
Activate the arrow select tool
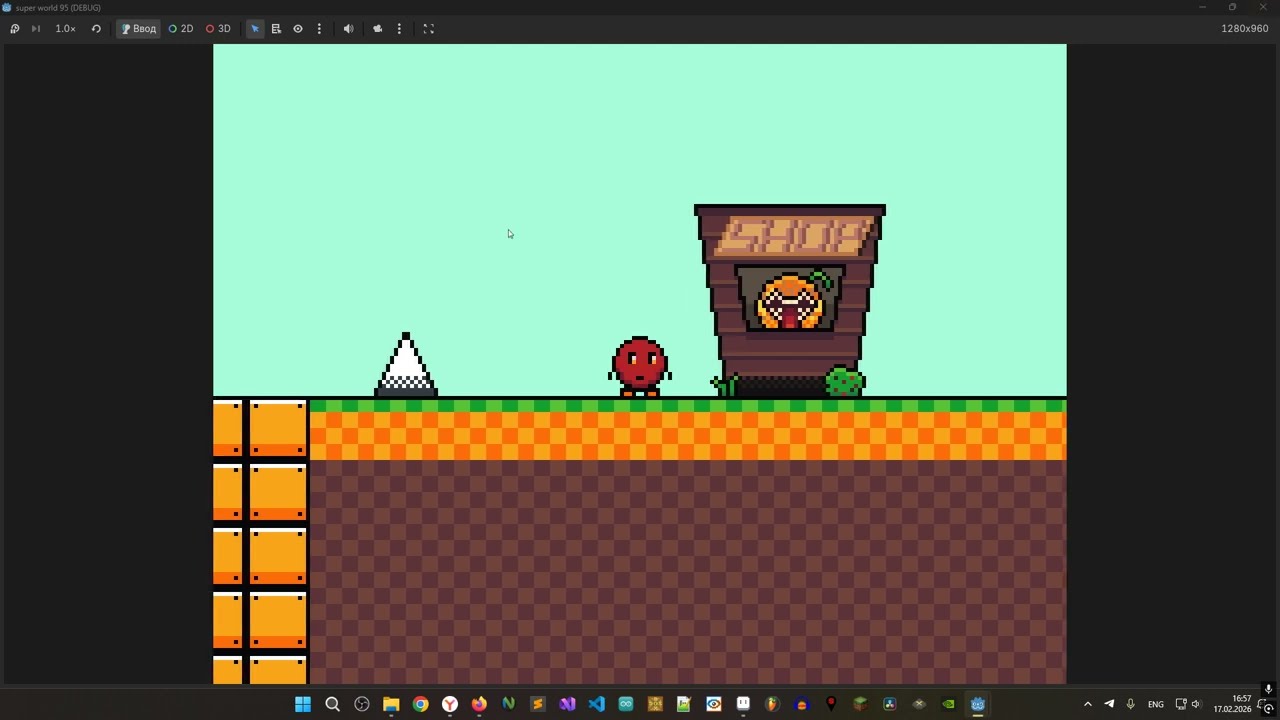[255, 29]
